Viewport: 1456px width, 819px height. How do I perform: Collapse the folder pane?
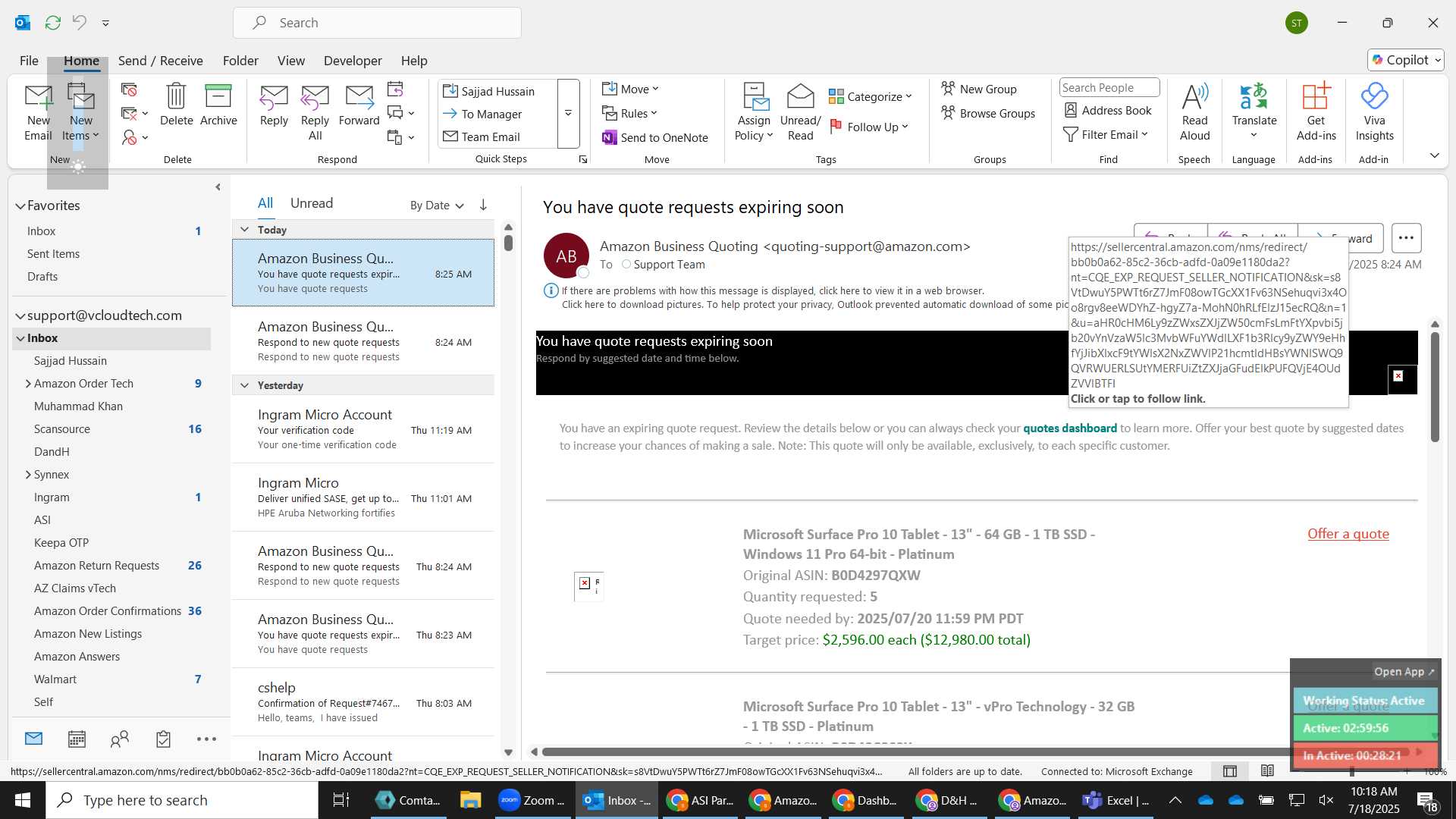(218, 187)
